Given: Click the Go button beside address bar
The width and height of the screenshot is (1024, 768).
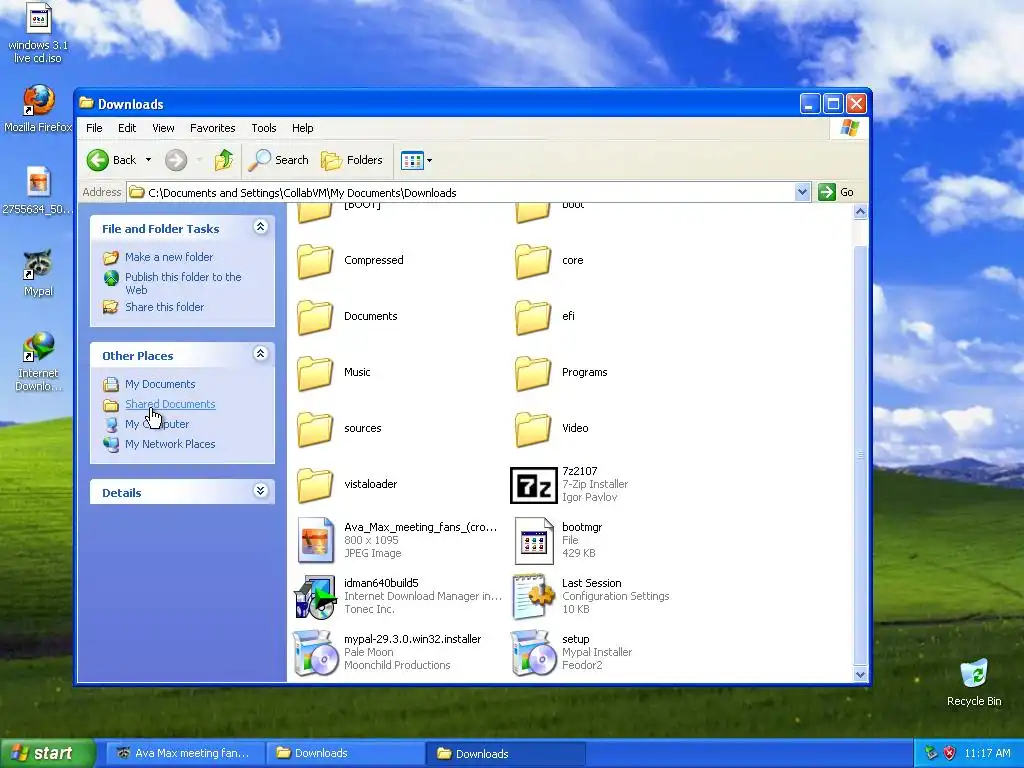Looking at the screenshot, I should pos(837,192).
